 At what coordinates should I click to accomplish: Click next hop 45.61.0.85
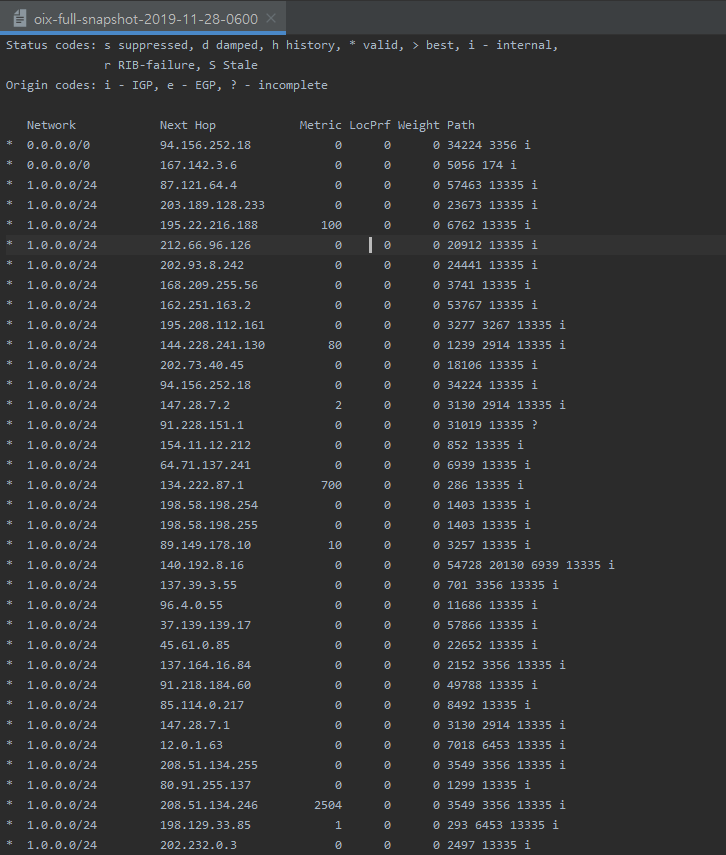195,645
